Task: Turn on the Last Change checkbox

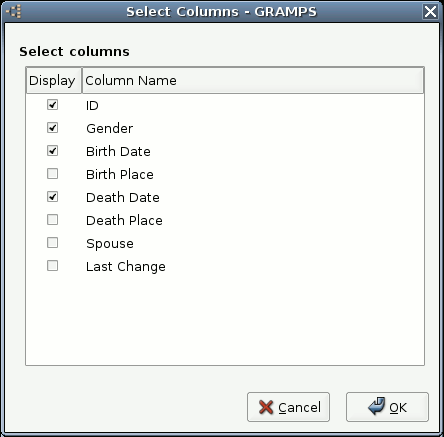Action: coord(52,266)
